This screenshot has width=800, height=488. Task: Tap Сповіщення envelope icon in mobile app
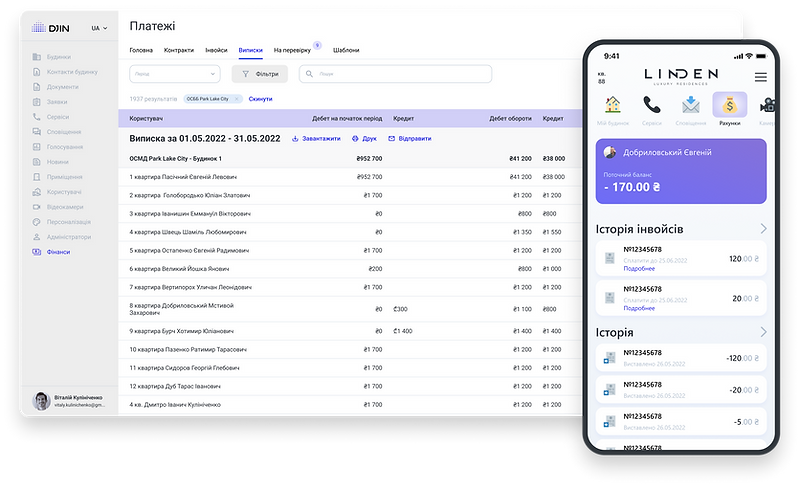click(691, 105)
